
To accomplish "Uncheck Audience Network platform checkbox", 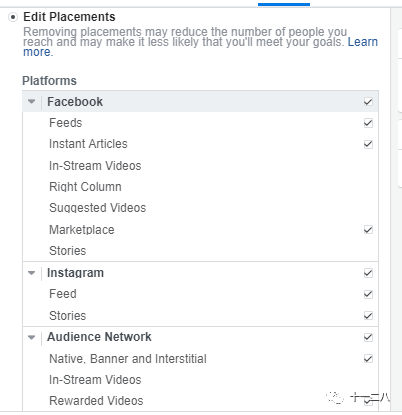I will click(x=368, y=337).
